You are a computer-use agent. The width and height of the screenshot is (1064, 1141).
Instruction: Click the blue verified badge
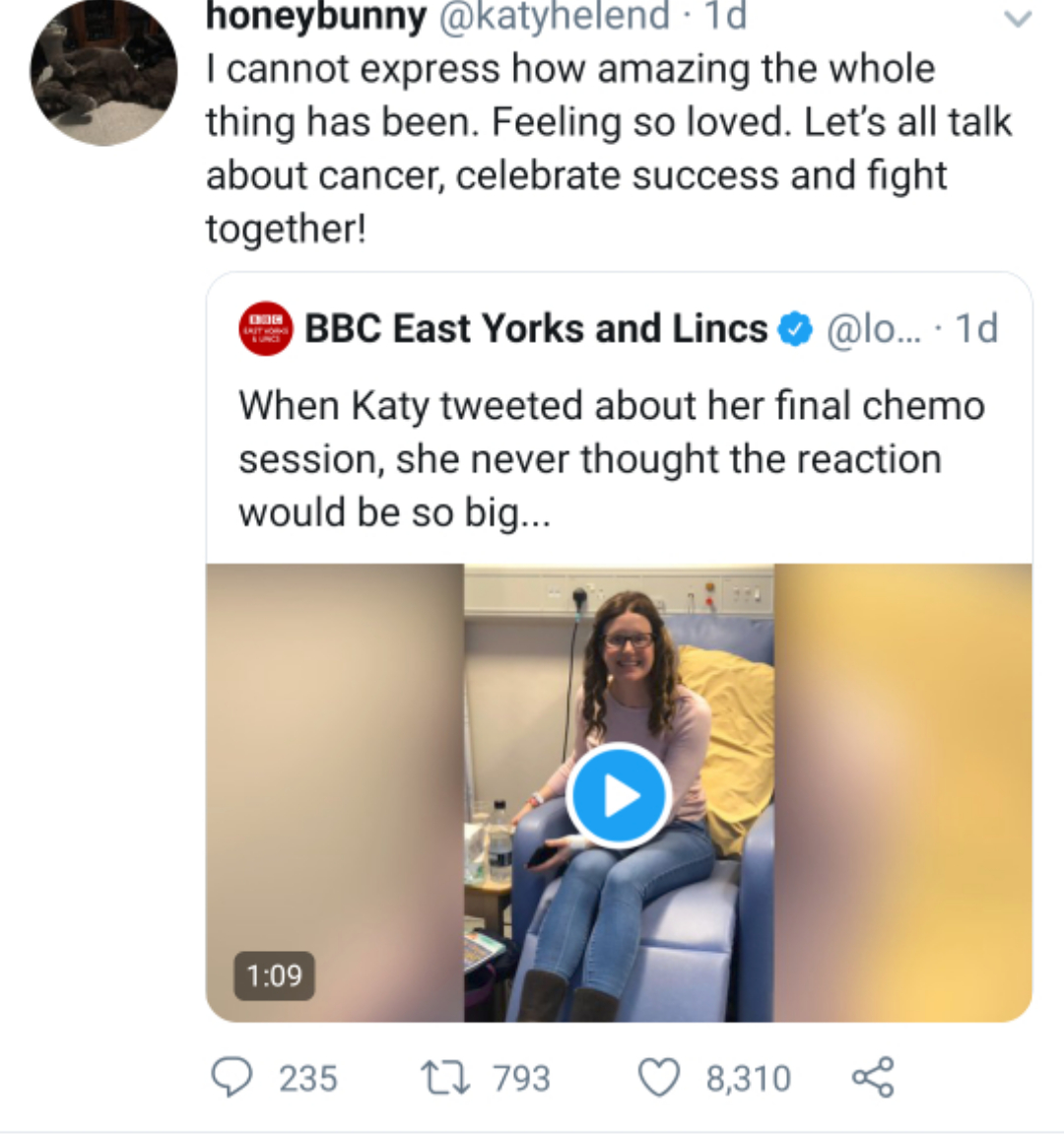tap(795, 329)
